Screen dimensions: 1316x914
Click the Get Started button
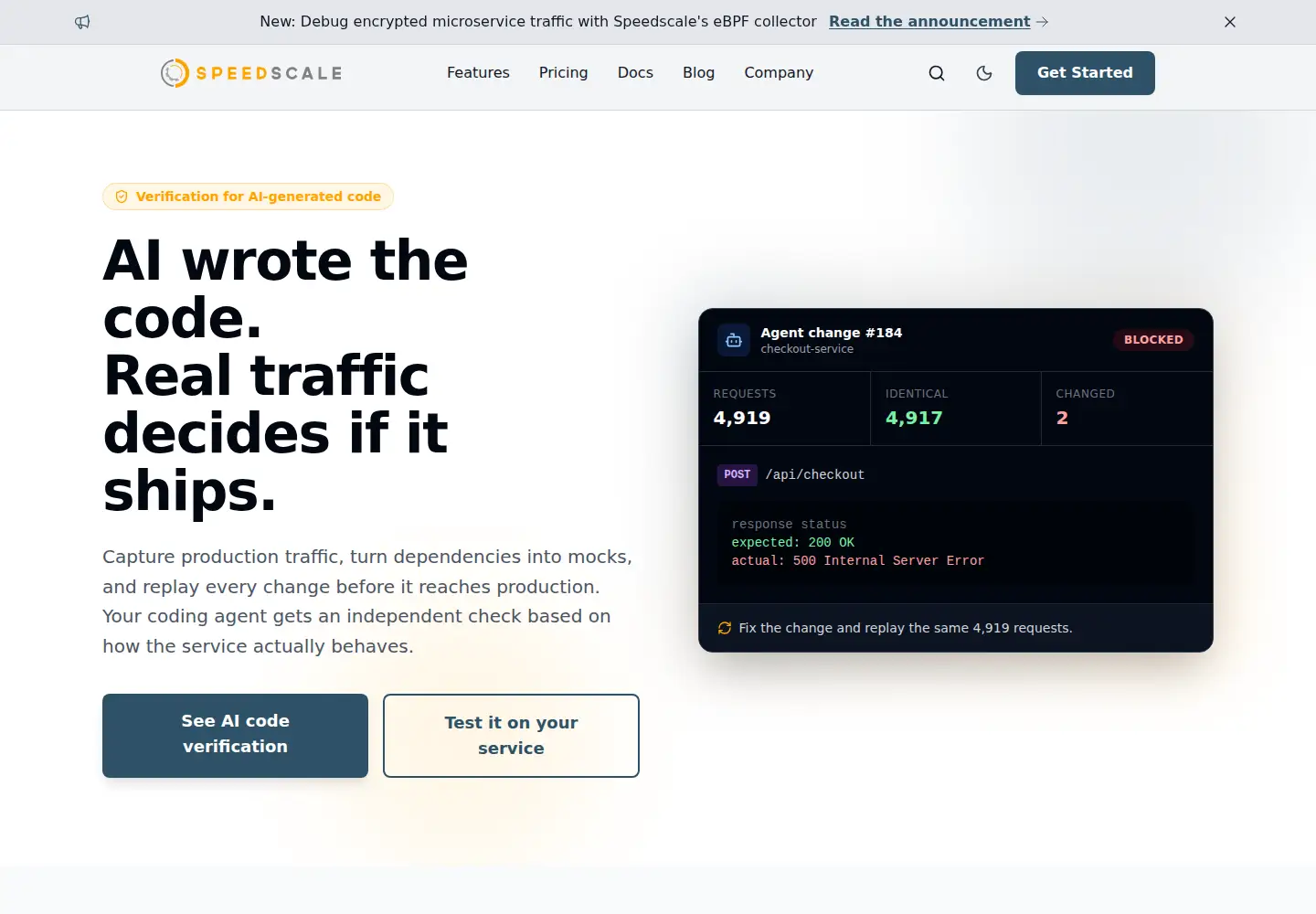[1085, 73]
